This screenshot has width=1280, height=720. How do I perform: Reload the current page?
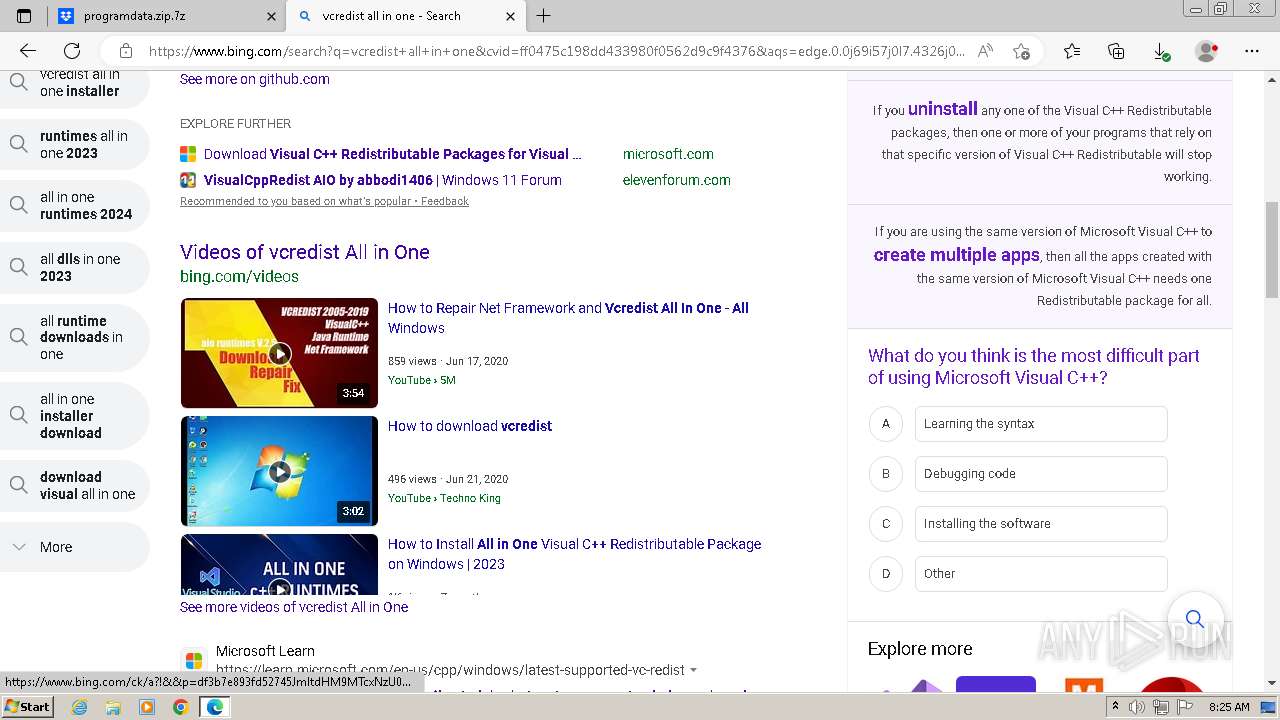coord(72,51)
